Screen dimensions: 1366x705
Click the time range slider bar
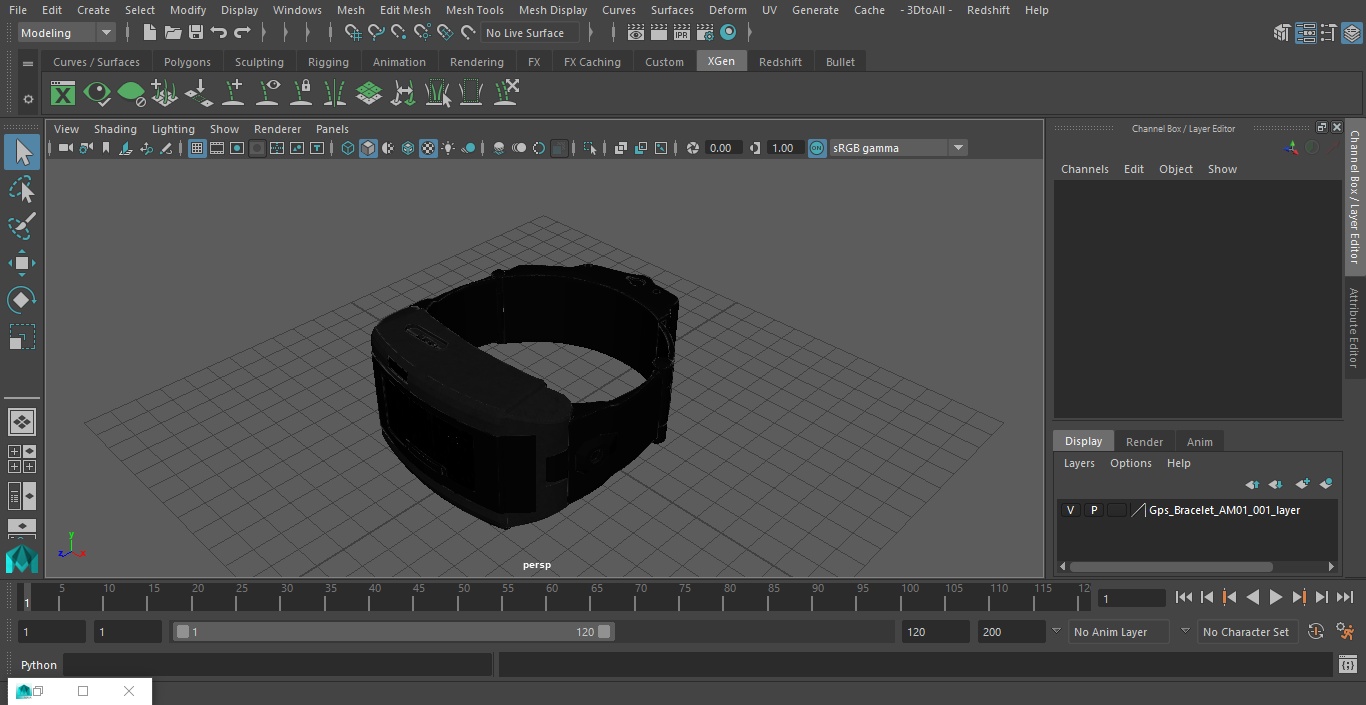(x=393, y=632)
